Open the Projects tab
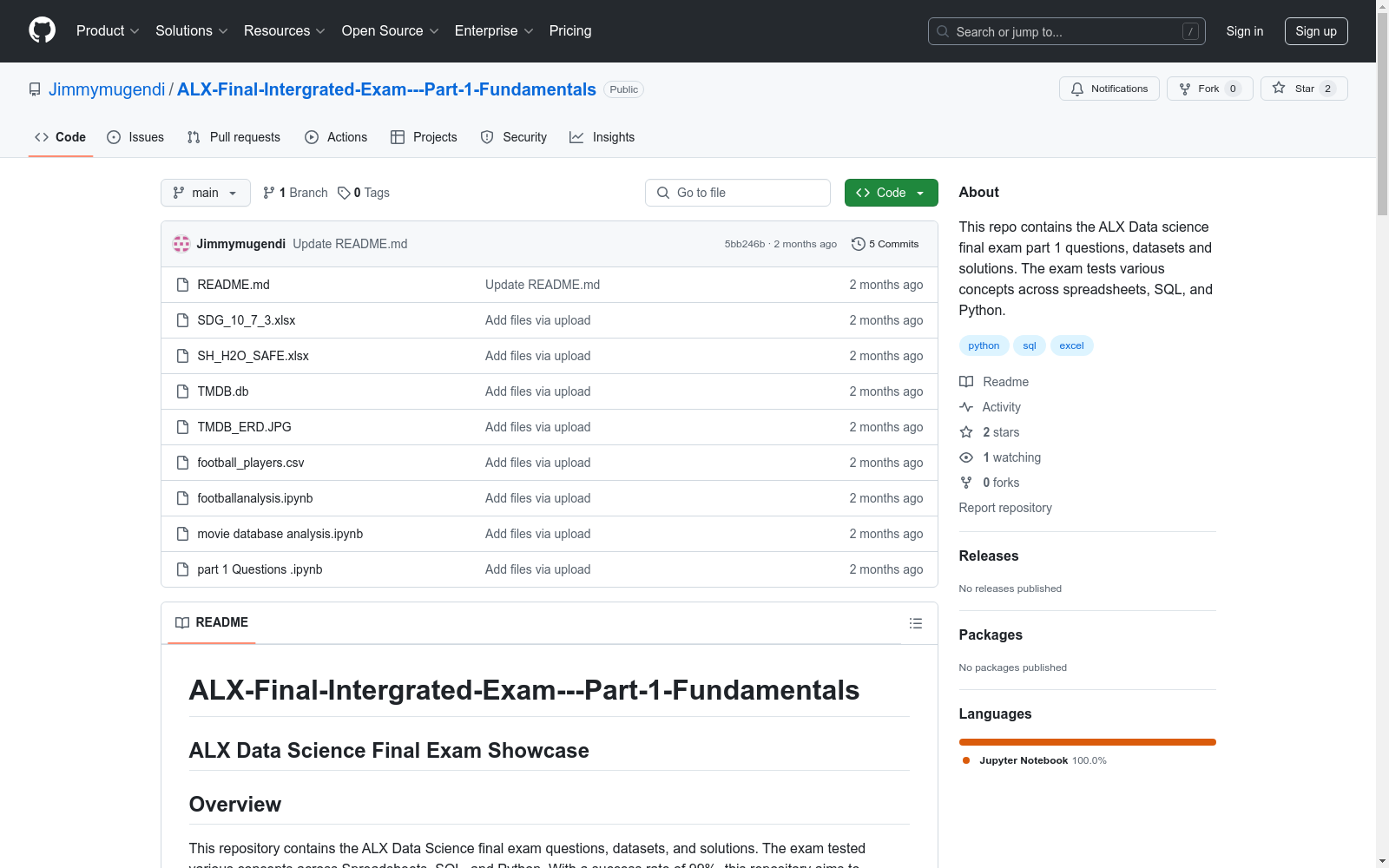The height and width of the screenshot is (868, 1389). (x=424, y=137)
